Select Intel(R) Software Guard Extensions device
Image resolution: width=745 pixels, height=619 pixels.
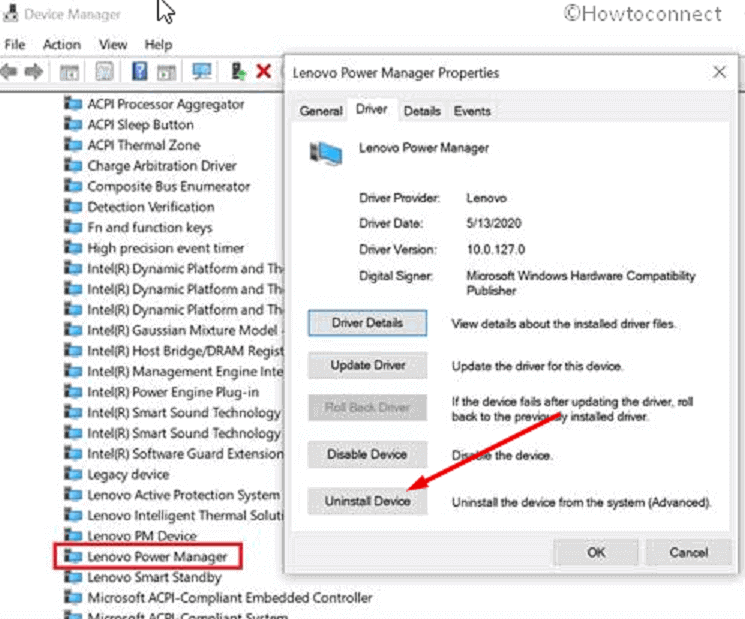click(185, 454)
